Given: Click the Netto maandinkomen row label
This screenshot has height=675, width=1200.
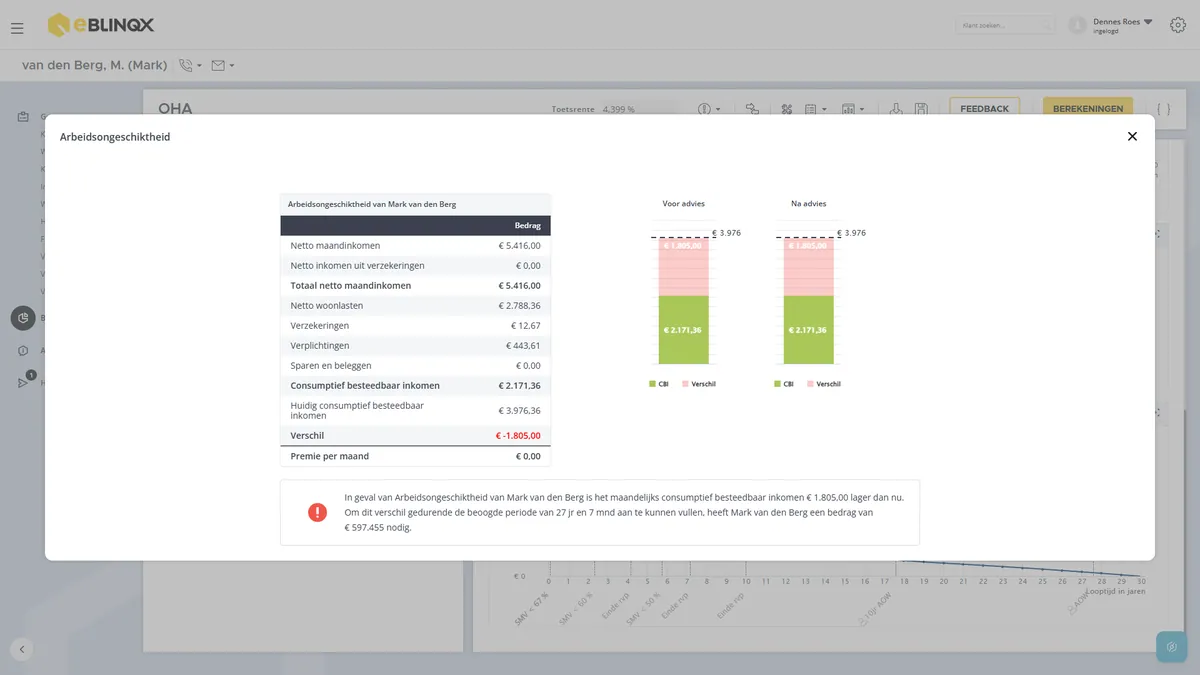Looking at the screenshot, I should pos(335,246).
